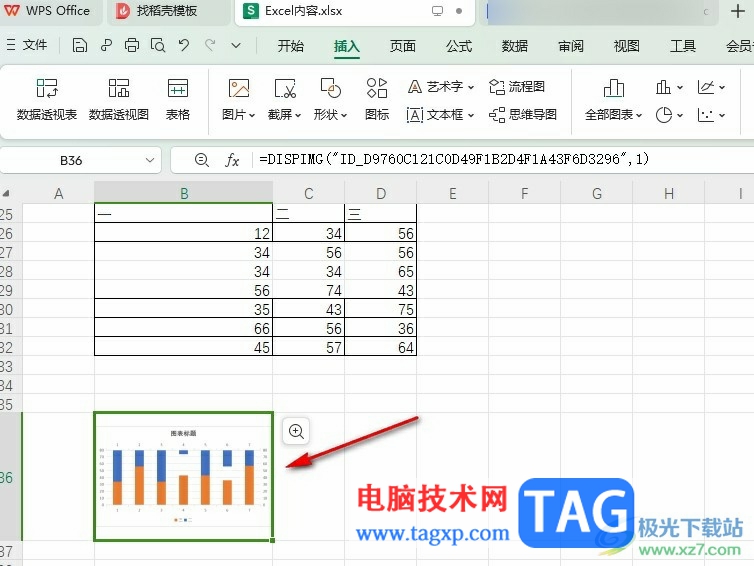
Task: Switch to the 开始 ribbon tab
Action: coord(290,46)
